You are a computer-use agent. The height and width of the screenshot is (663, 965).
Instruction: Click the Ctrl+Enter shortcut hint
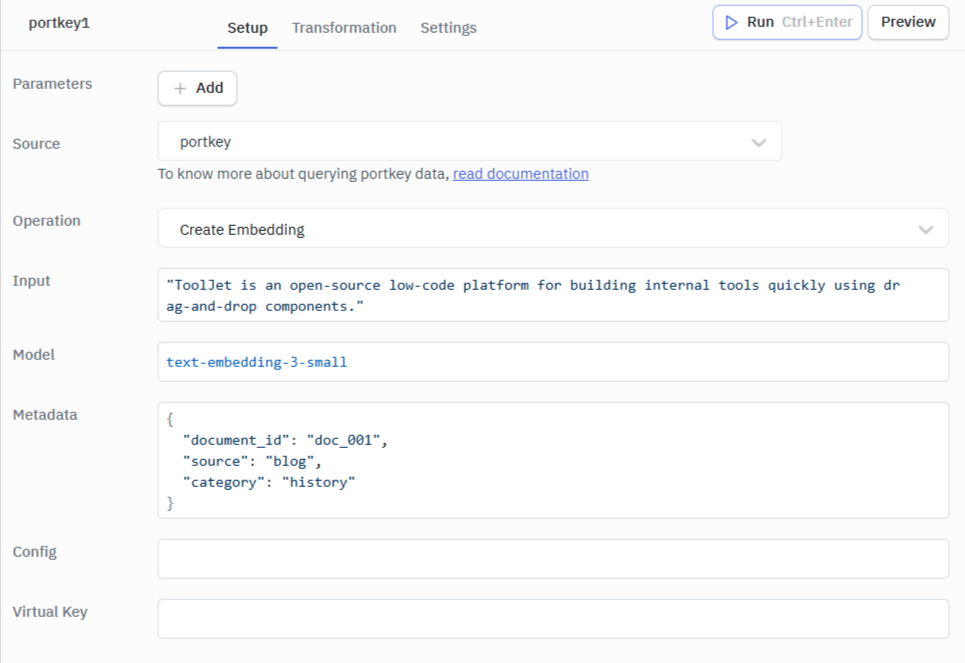point(817,22)
